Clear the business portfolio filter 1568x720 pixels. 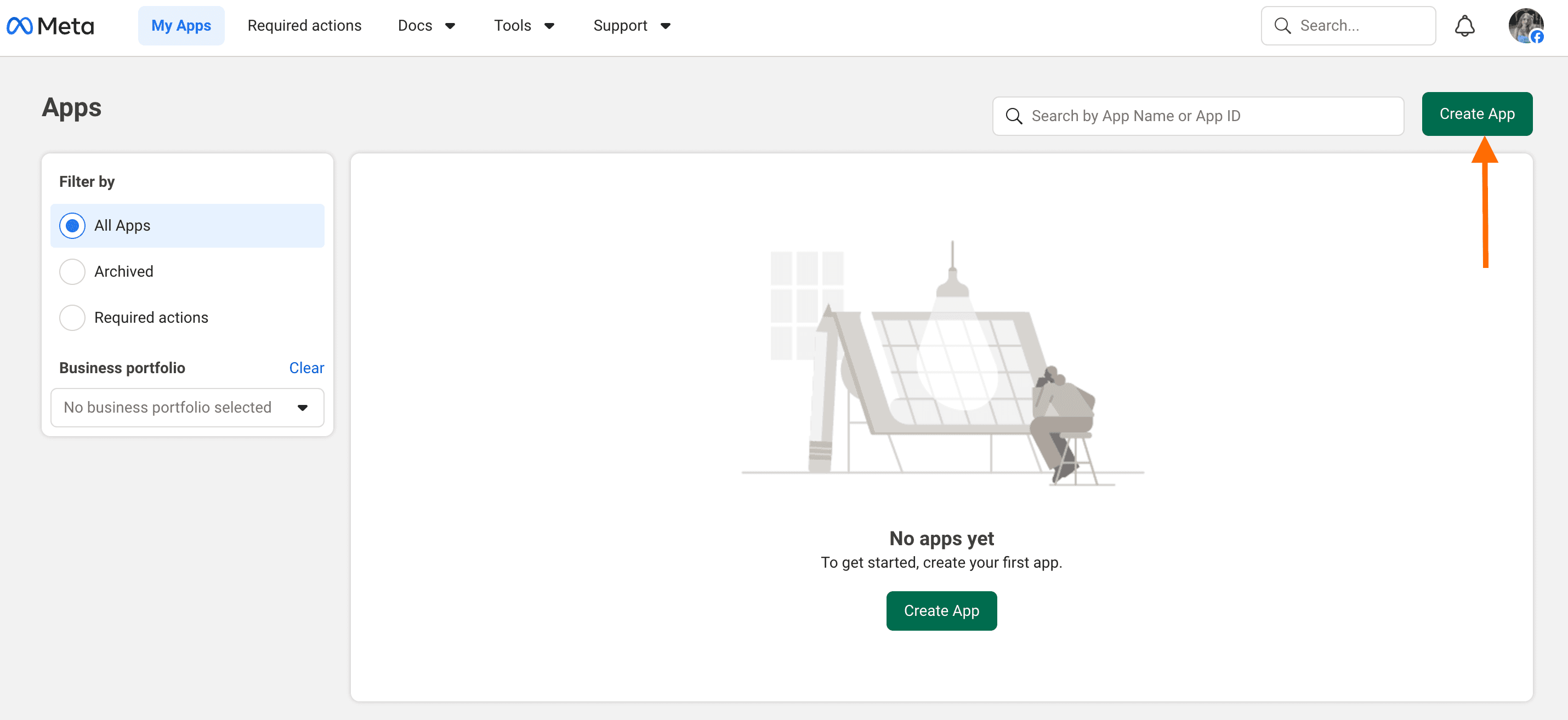click(x=306, y=368)
